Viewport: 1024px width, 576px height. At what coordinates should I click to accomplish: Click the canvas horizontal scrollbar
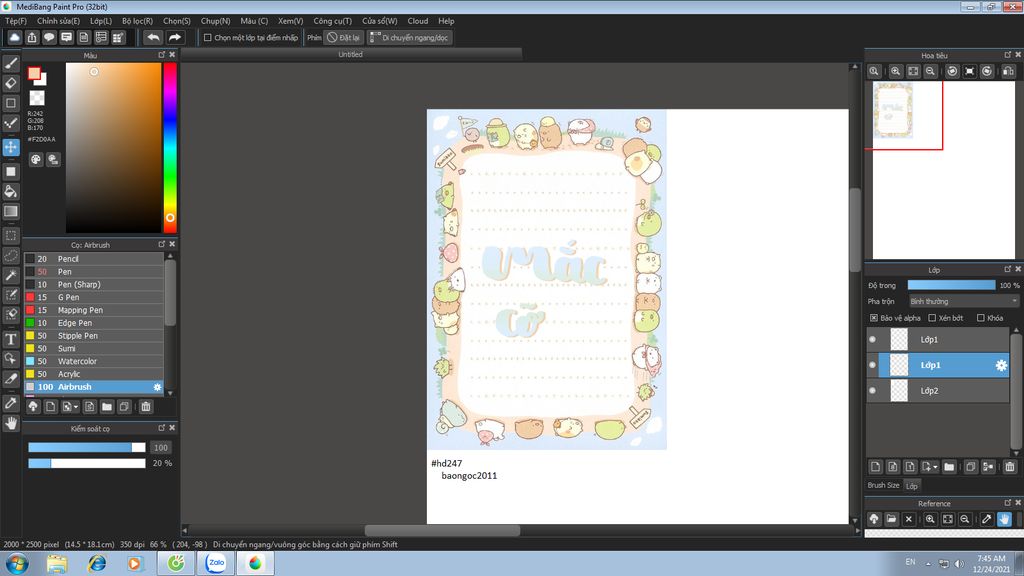(x=442, y=530)
